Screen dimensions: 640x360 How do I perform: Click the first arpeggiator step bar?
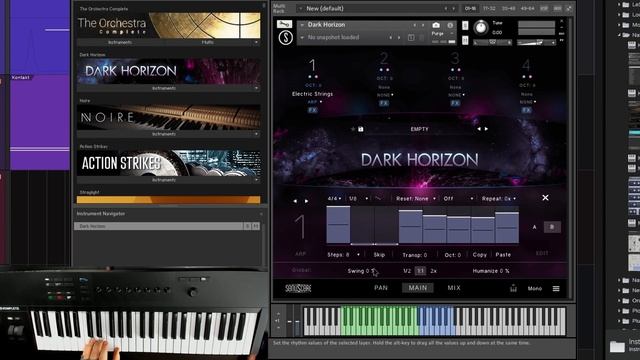tap(338, 225)
